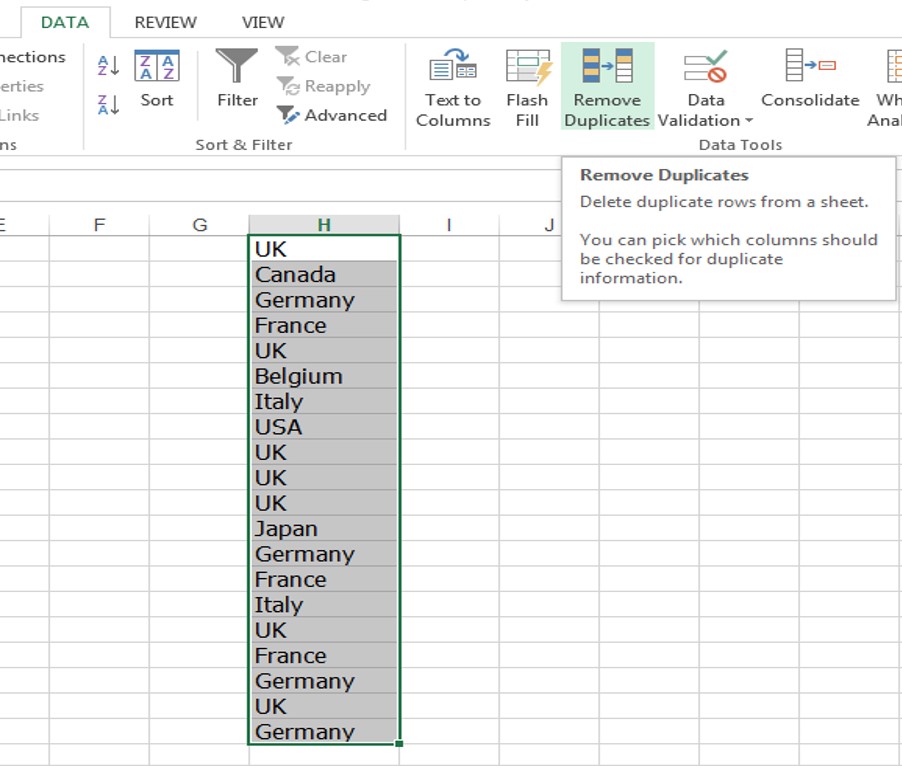
Task: Click the Canada cell
Action: [x=324, y=274]
